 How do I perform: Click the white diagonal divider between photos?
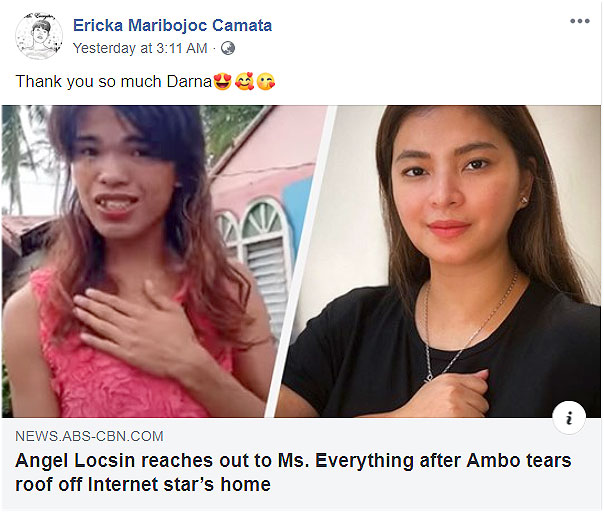[x=300, y=261]
